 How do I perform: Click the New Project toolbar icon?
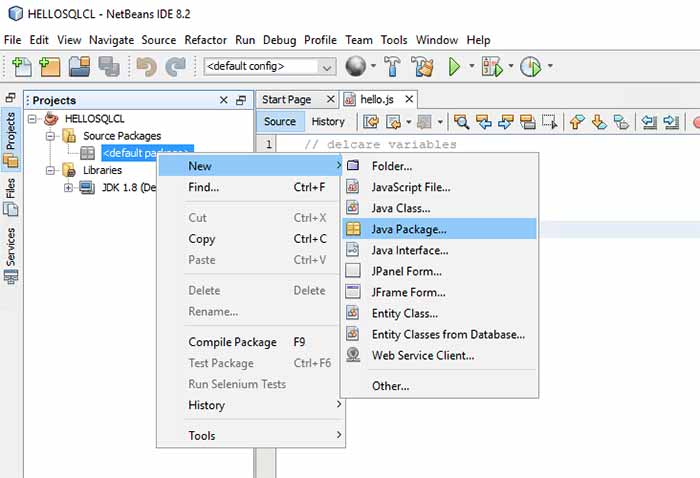pyautogui.click(x=50, y=67)
